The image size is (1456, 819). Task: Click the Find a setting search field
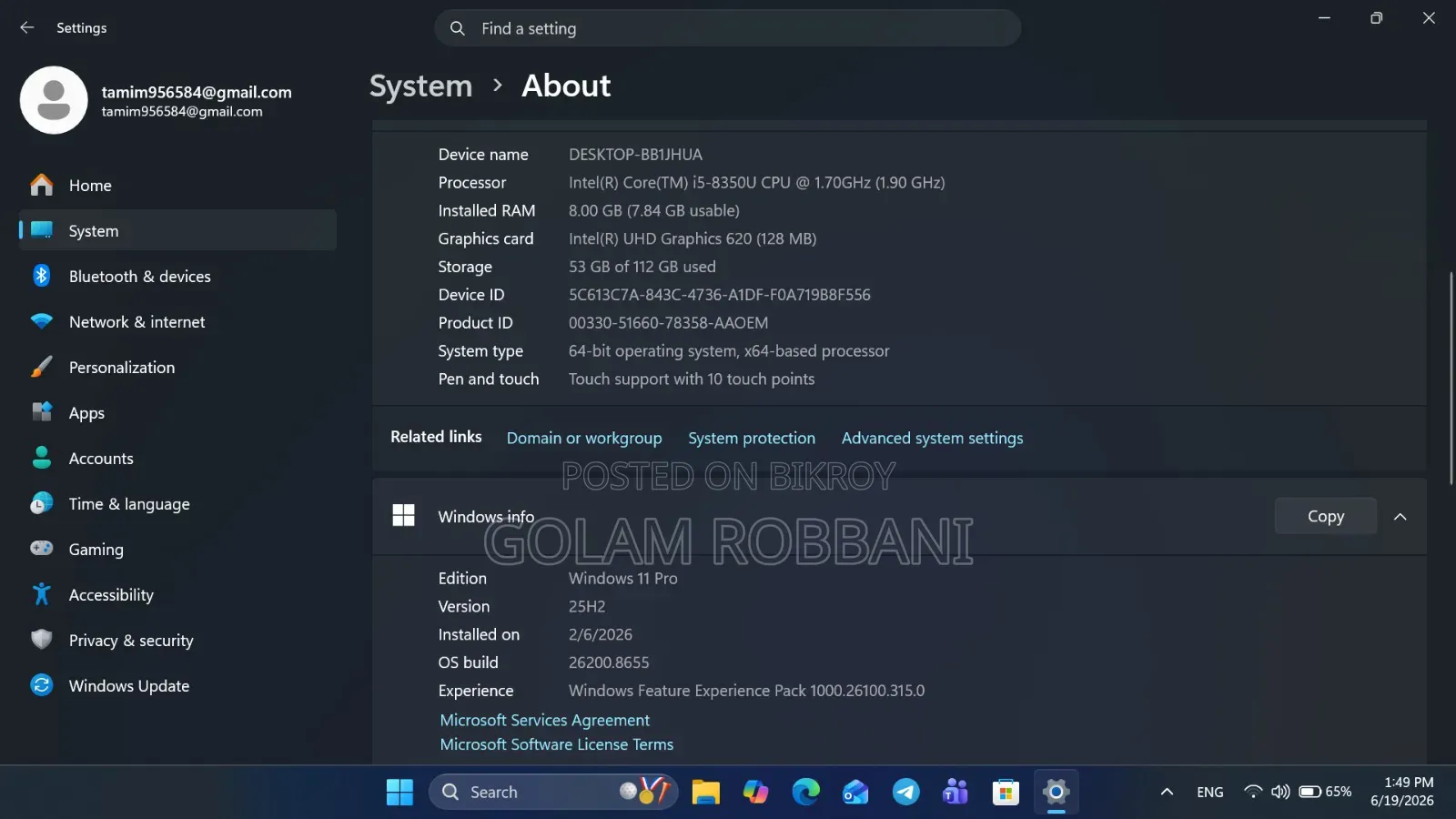pyautogui.click(x=728, y=28)
